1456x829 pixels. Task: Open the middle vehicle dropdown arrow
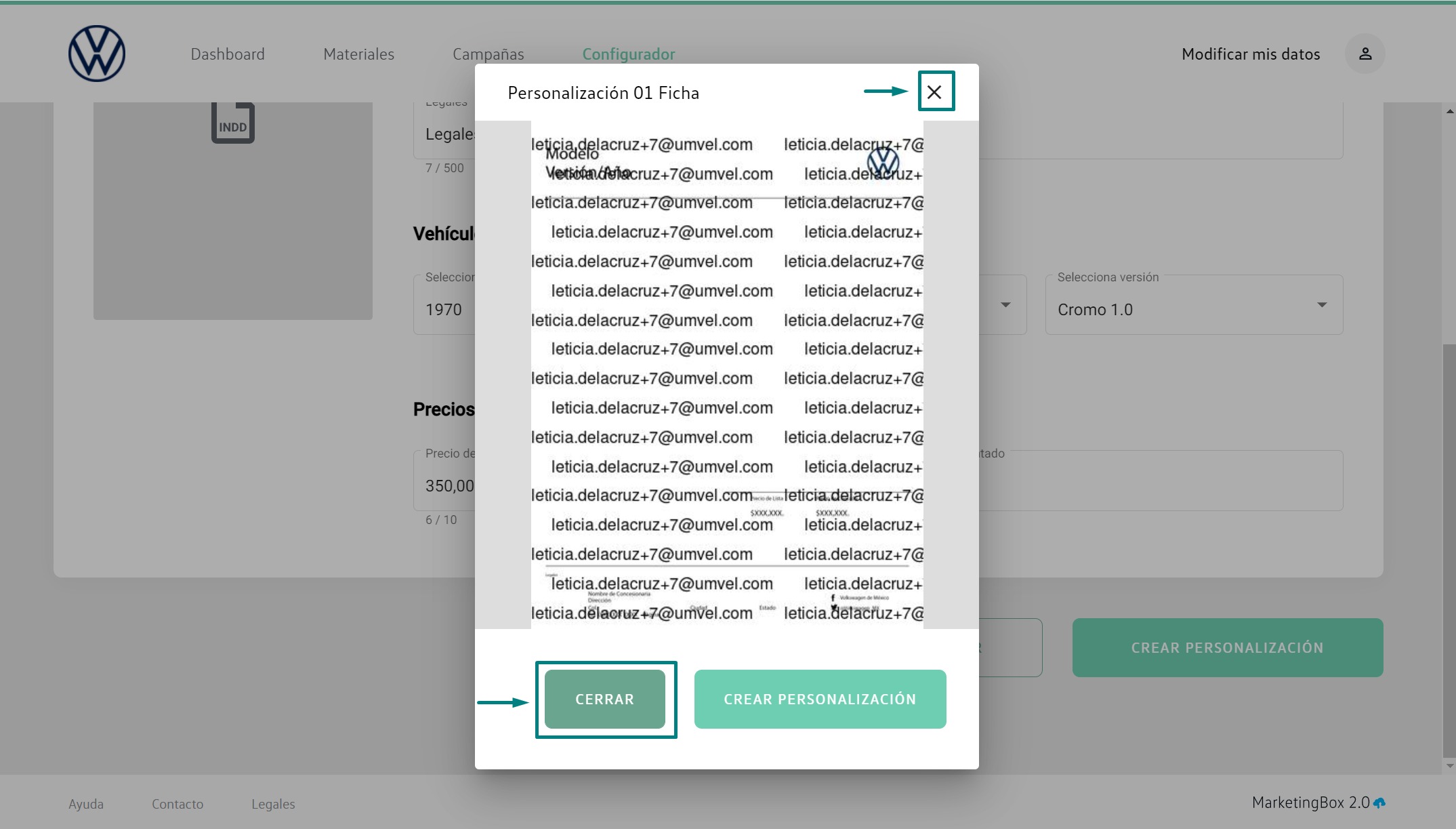tap(1005, 305)
